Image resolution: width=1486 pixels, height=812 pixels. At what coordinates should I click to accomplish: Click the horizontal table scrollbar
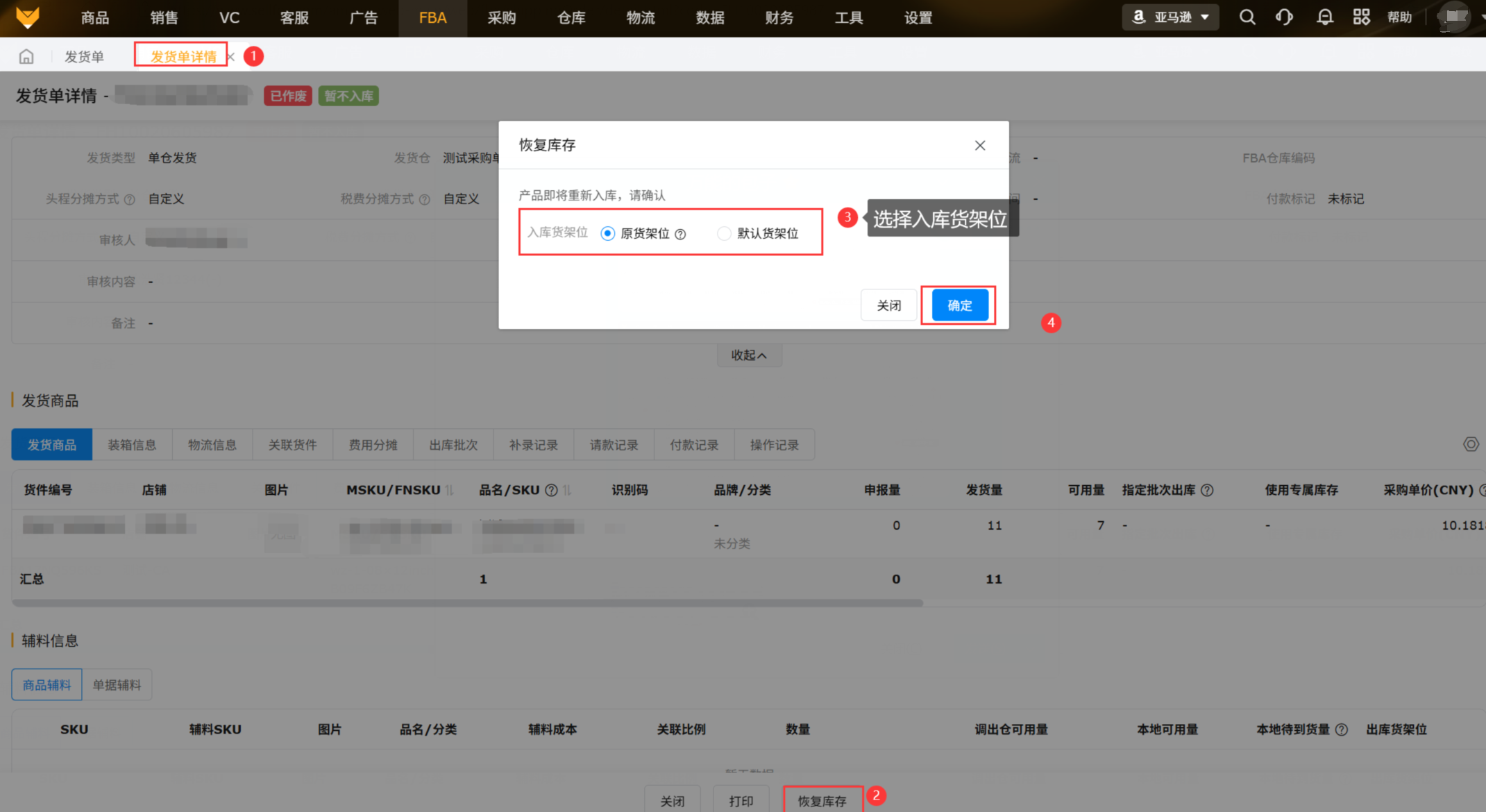click(x=467, y=603)
